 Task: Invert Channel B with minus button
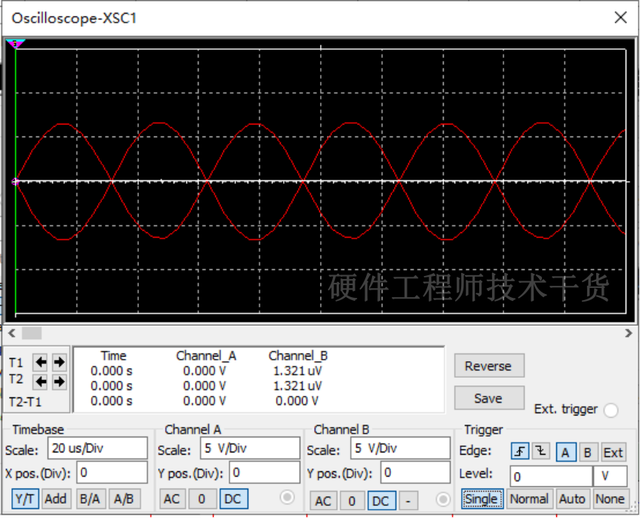(x=408, y=501)
